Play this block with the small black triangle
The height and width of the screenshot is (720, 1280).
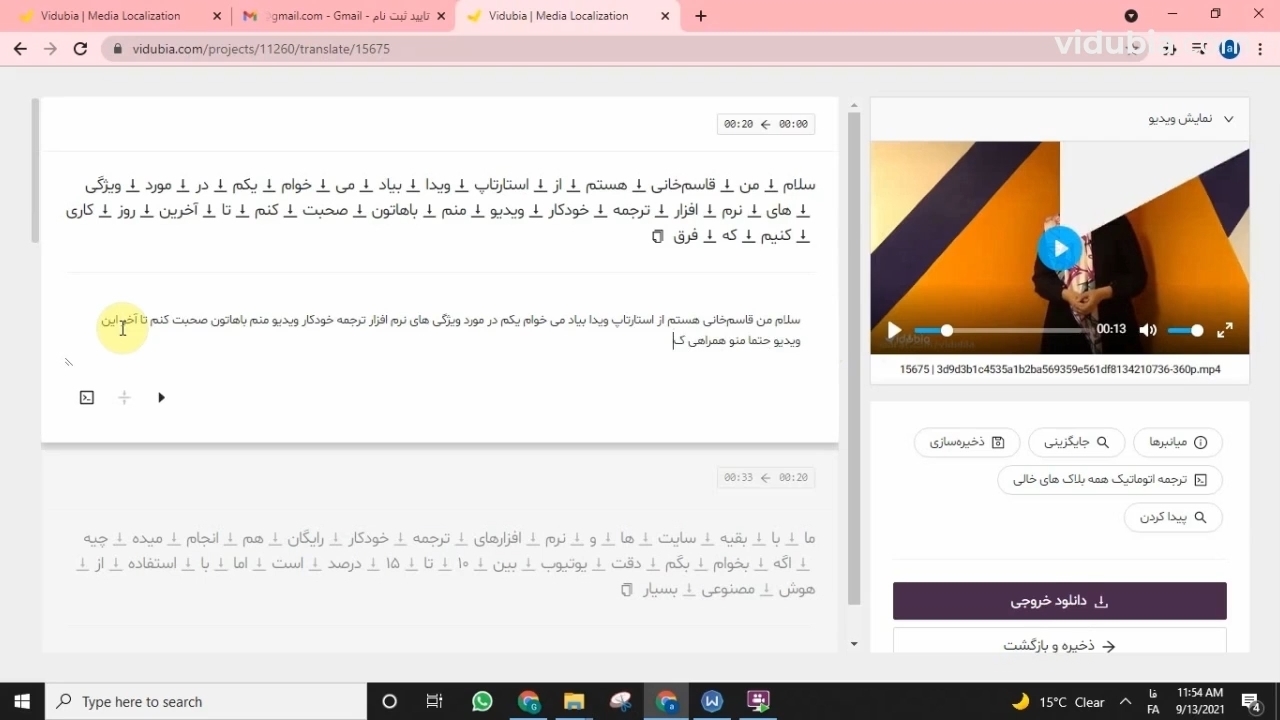[161, 398]
